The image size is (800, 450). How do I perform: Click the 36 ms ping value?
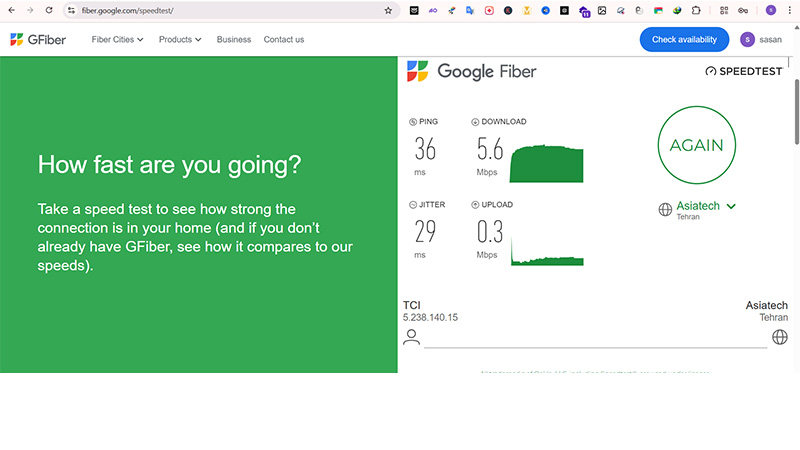click(x=425, y=148)
